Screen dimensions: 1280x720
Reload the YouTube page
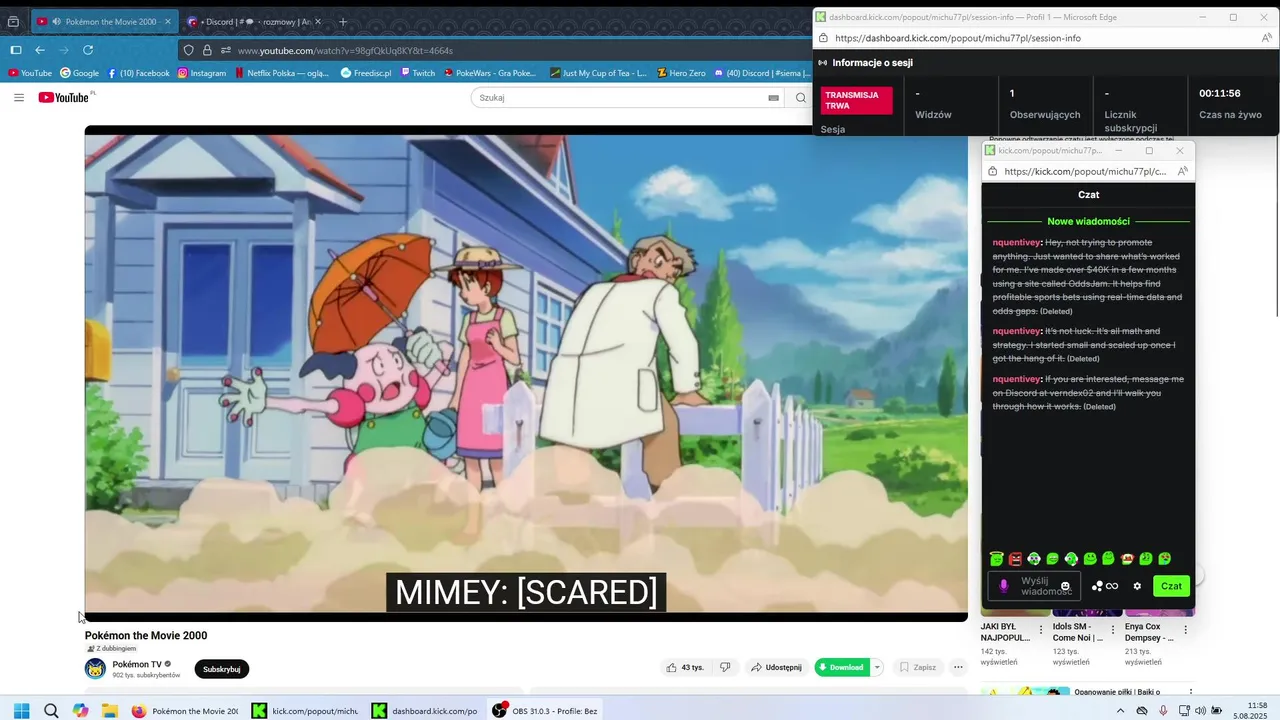(x=88, y=50)
